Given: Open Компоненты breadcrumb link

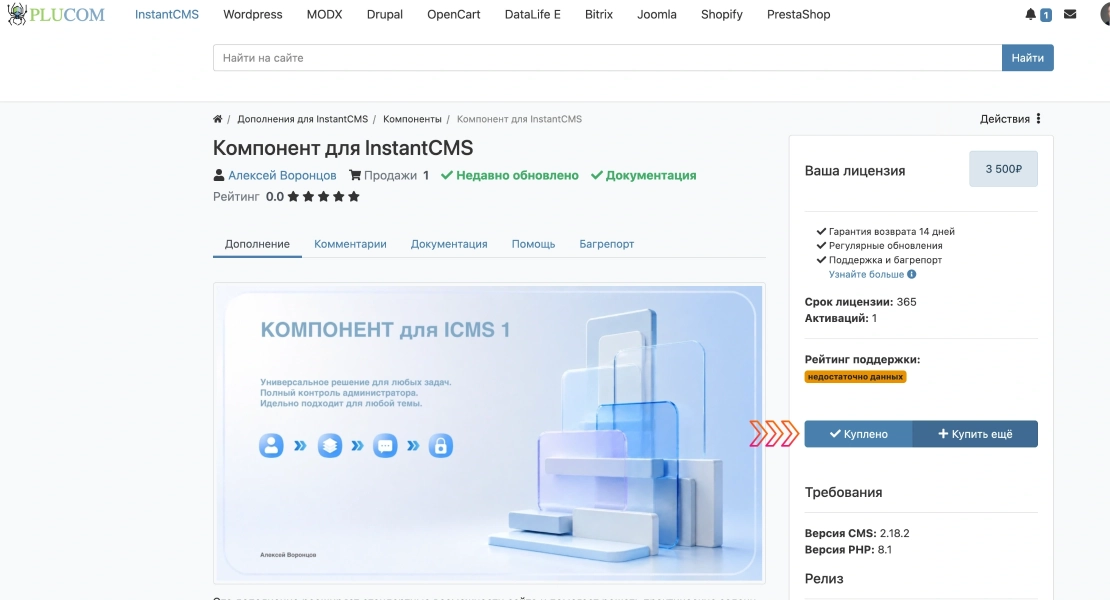Looking at the screenshot, I should coord(412,119).
